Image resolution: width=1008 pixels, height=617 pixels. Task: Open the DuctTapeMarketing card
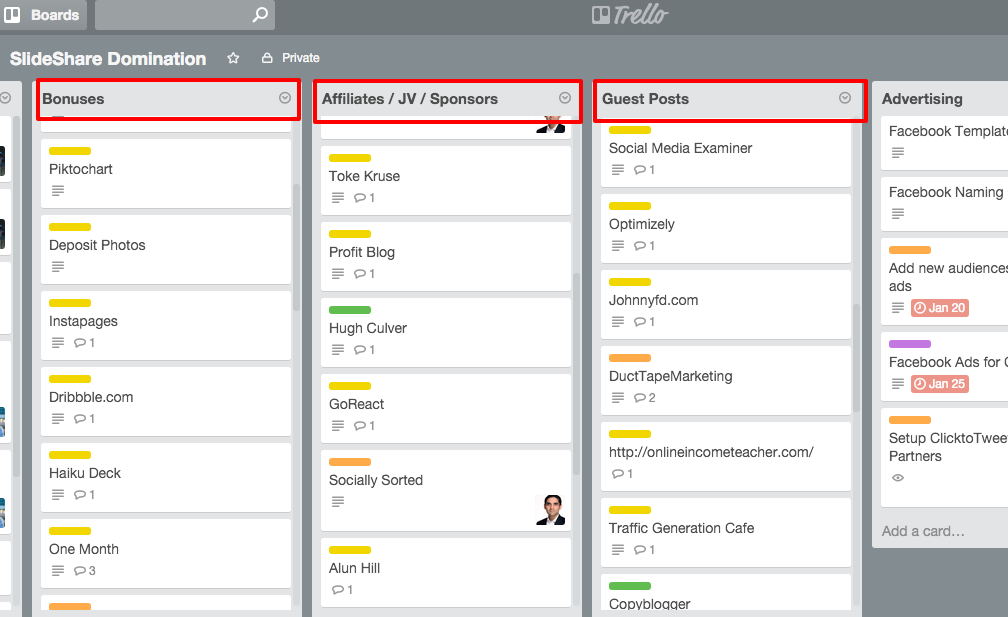726,380
